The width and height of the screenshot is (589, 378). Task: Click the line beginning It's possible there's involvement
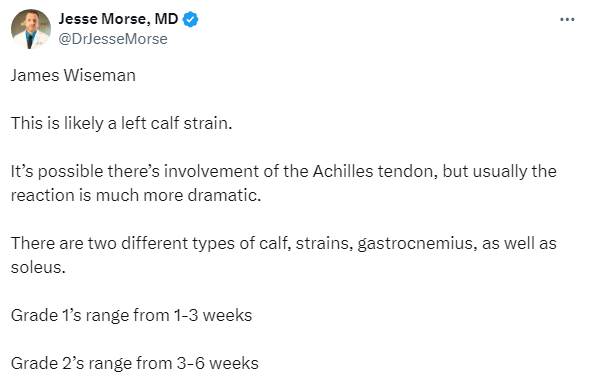(x=284, y=171)
